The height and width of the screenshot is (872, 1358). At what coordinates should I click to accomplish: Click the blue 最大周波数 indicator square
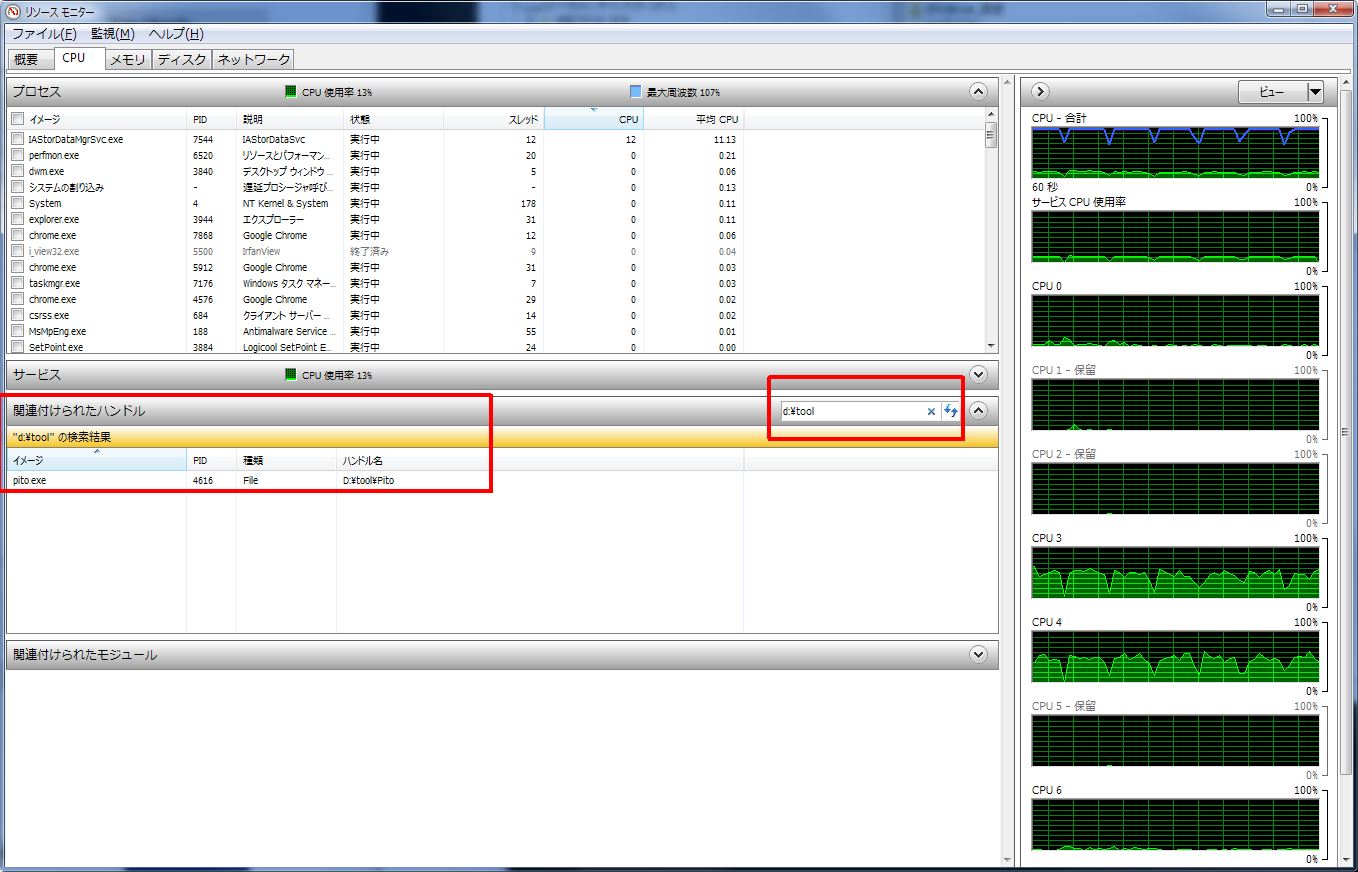635,92
